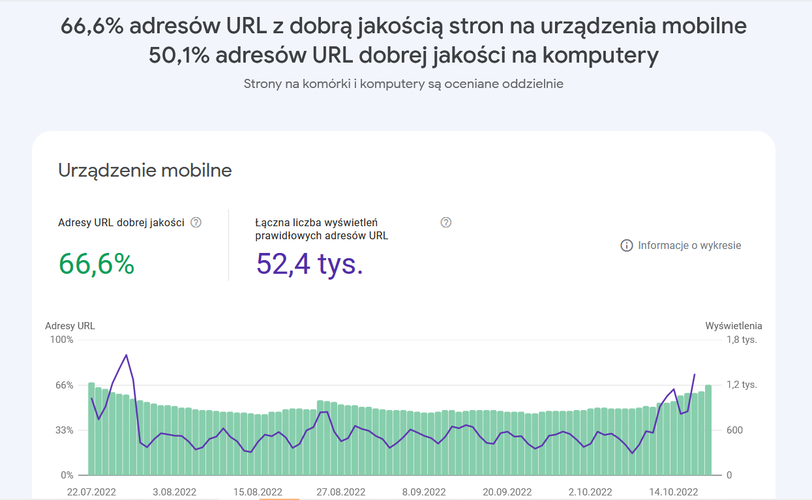Select the 8.09.2022 date axis label
The width and height of the screenshot is (812, 500).
coord(427,492)
